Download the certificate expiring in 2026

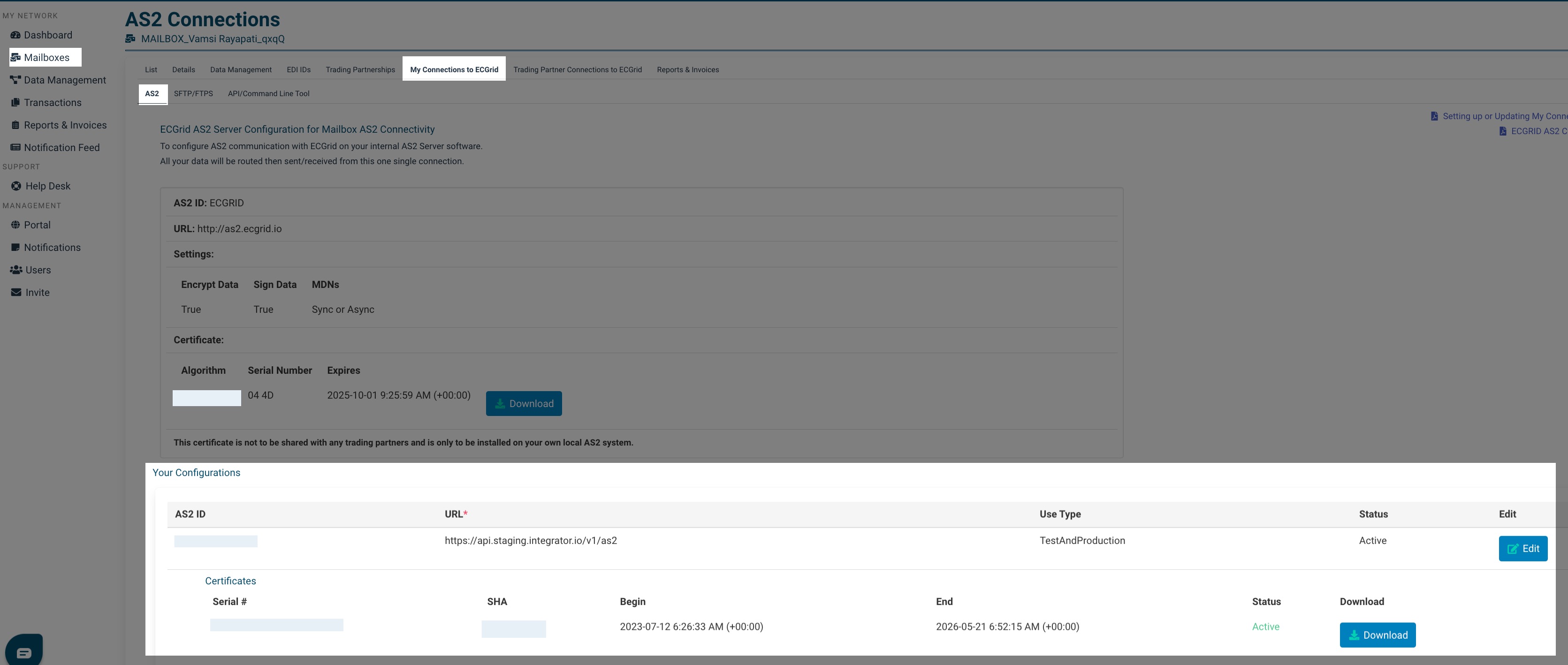point(1378,635)
